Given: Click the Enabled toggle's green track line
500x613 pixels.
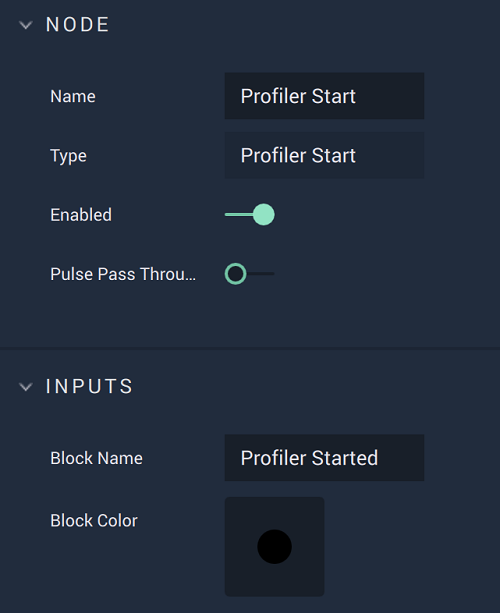Looking at the screenshot, I should coord(238,215).
